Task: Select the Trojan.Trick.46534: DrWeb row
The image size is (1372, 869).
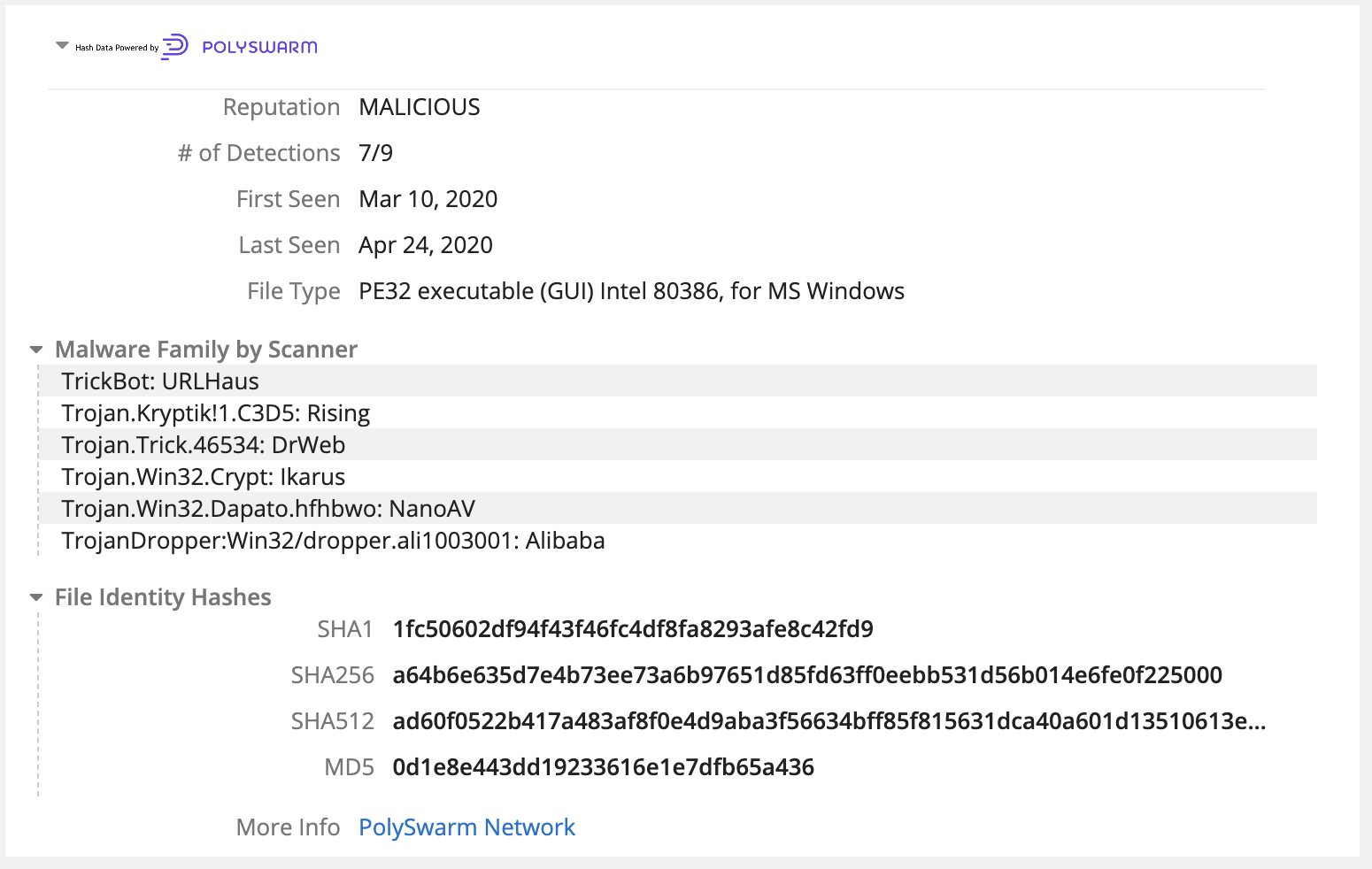Action: 203,445
